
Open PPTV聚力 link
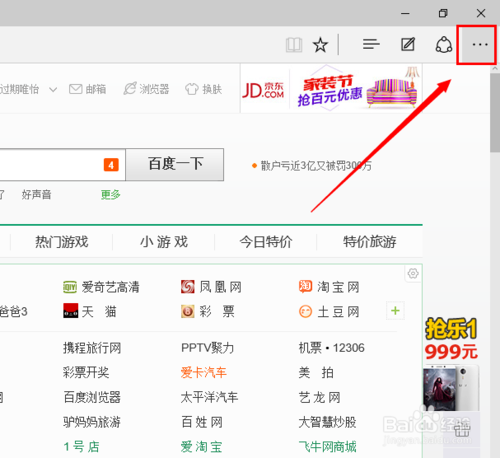click(207, 348)
